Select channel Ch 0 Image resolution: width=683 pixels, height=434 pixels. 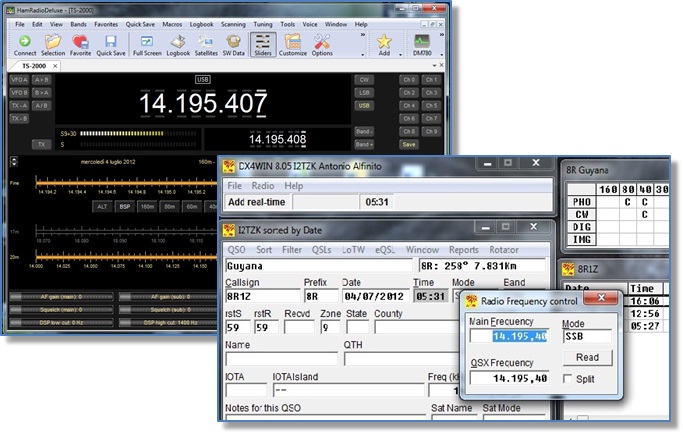tap(409, 80)
